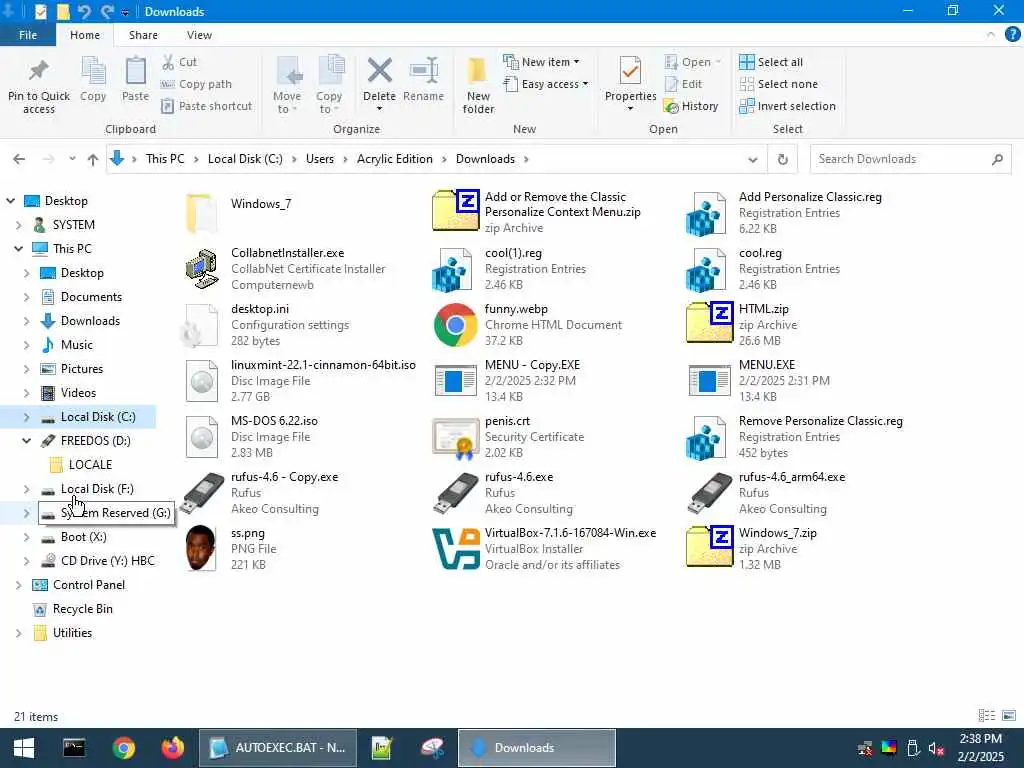This screenshot has width=1024, height=768.
Task: Collapse the ribbon with chevron
Action: click(x=991, y=35)
